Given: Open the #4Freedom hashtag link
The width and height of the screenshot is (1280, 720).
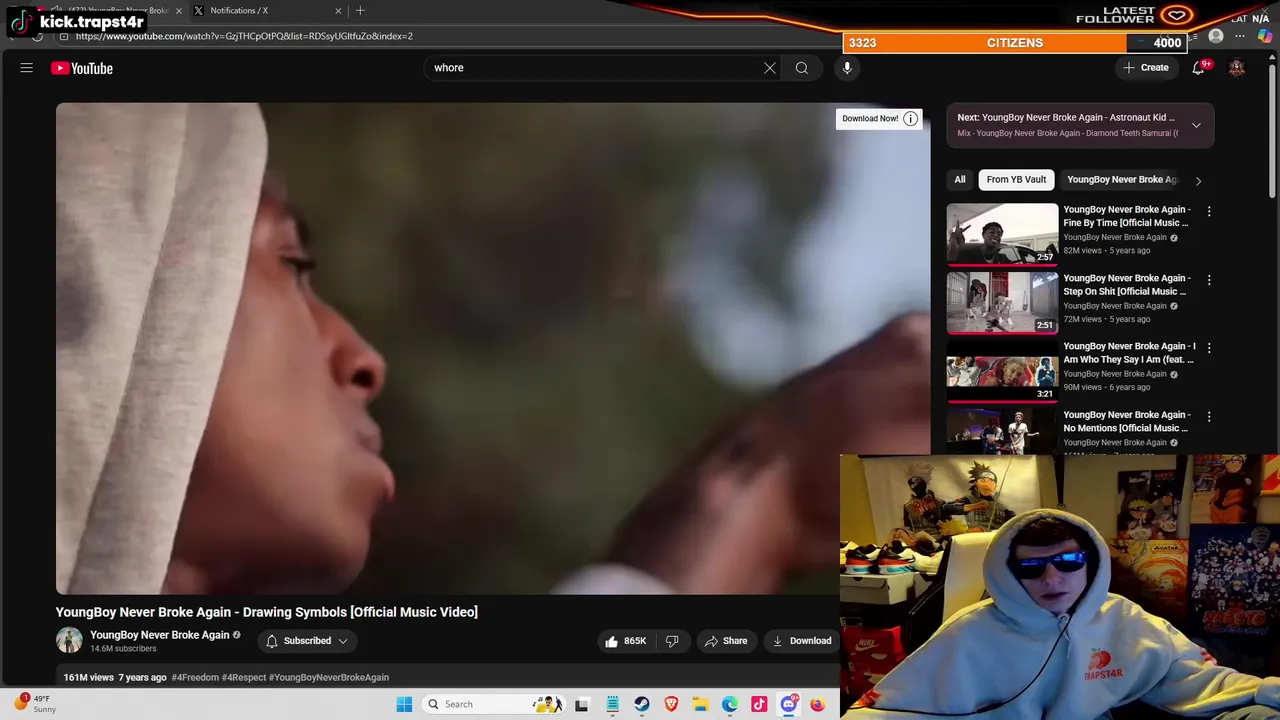Looking at the screenshot, I should click(195, 678).
